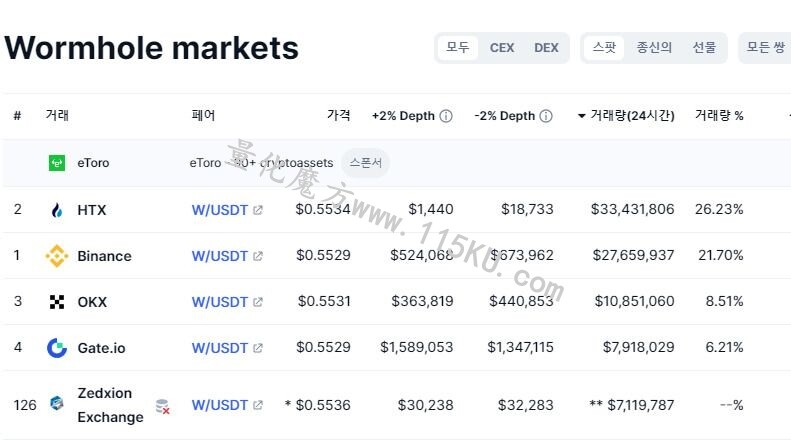Image resolution: width=791 pixels, height=440 pixels.
Task: Click the OKX exchange logo
Action: [57, 302]
